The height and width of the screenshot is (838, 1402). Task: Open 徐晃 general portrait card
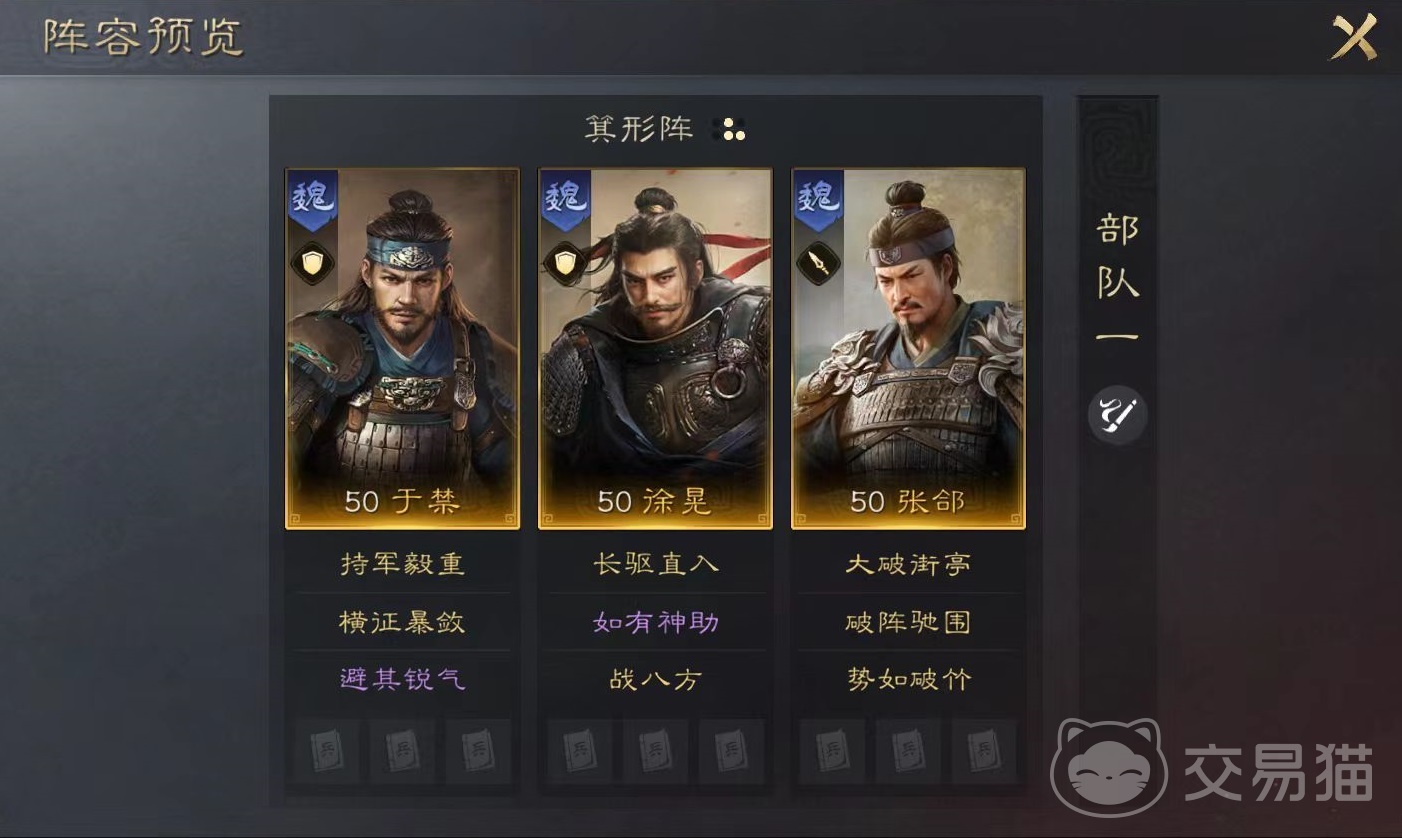[x=655, y=348]
